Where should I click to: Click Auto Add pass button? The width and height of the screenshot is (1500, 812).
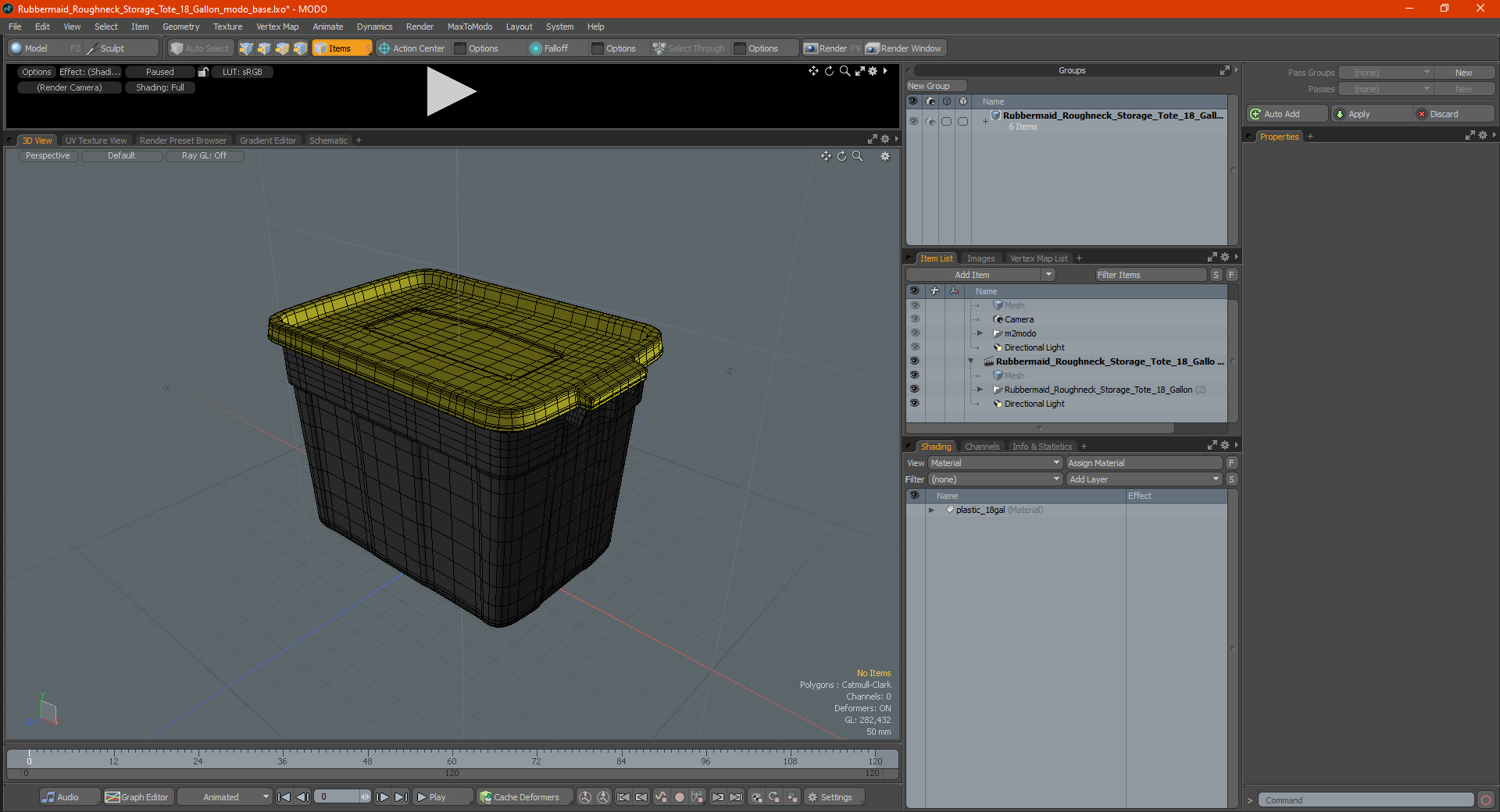1287,114
